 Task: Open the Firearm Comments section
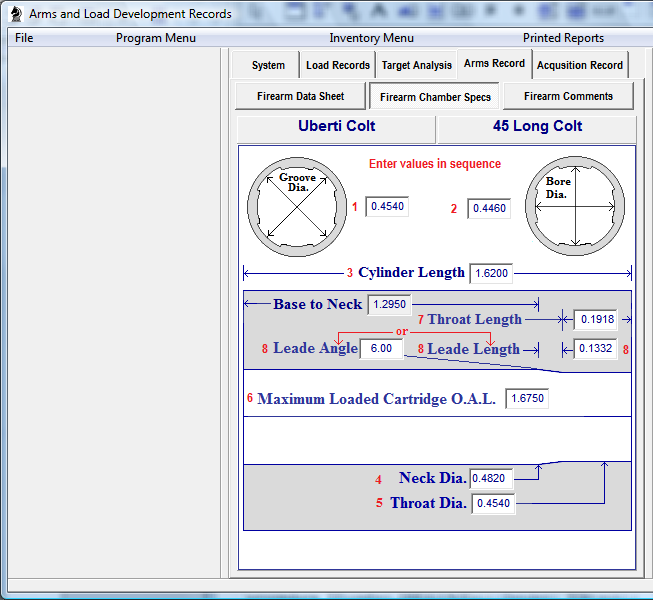click(x=568, y=96)
